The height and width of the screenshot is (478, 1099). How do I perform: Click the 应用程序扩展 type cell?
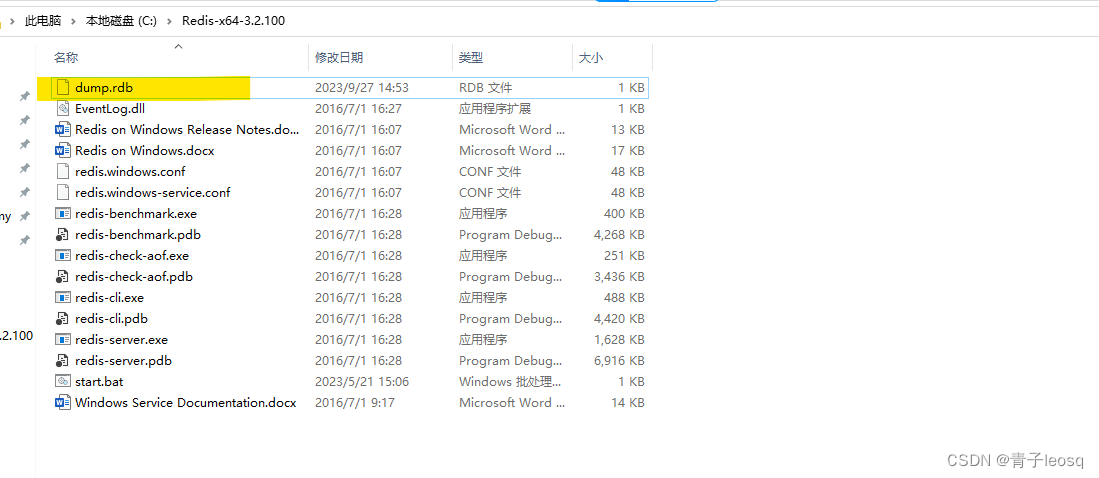click(495, 109)
